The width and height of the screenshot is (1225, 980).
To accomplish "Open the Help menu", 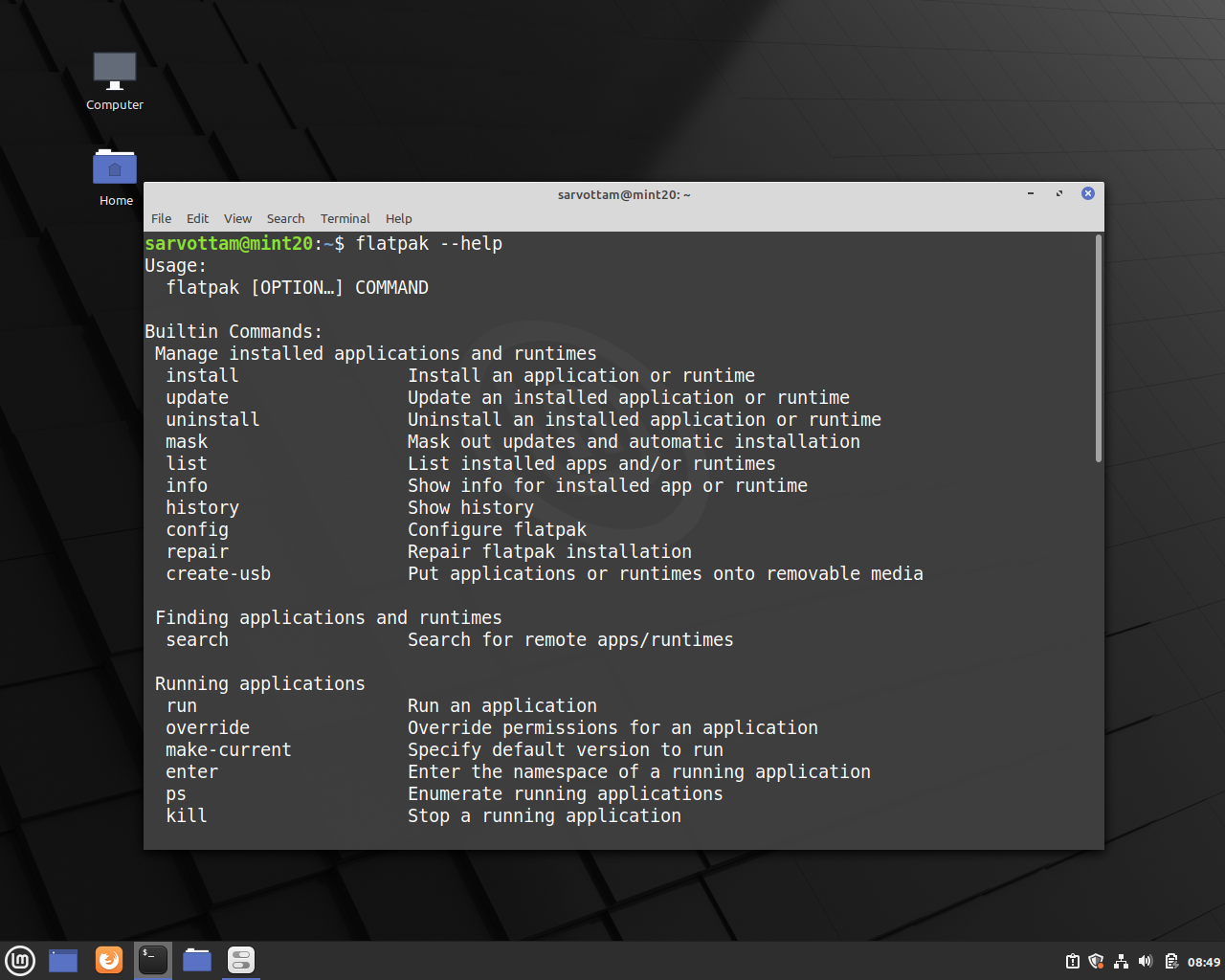I will pos(398,218).
